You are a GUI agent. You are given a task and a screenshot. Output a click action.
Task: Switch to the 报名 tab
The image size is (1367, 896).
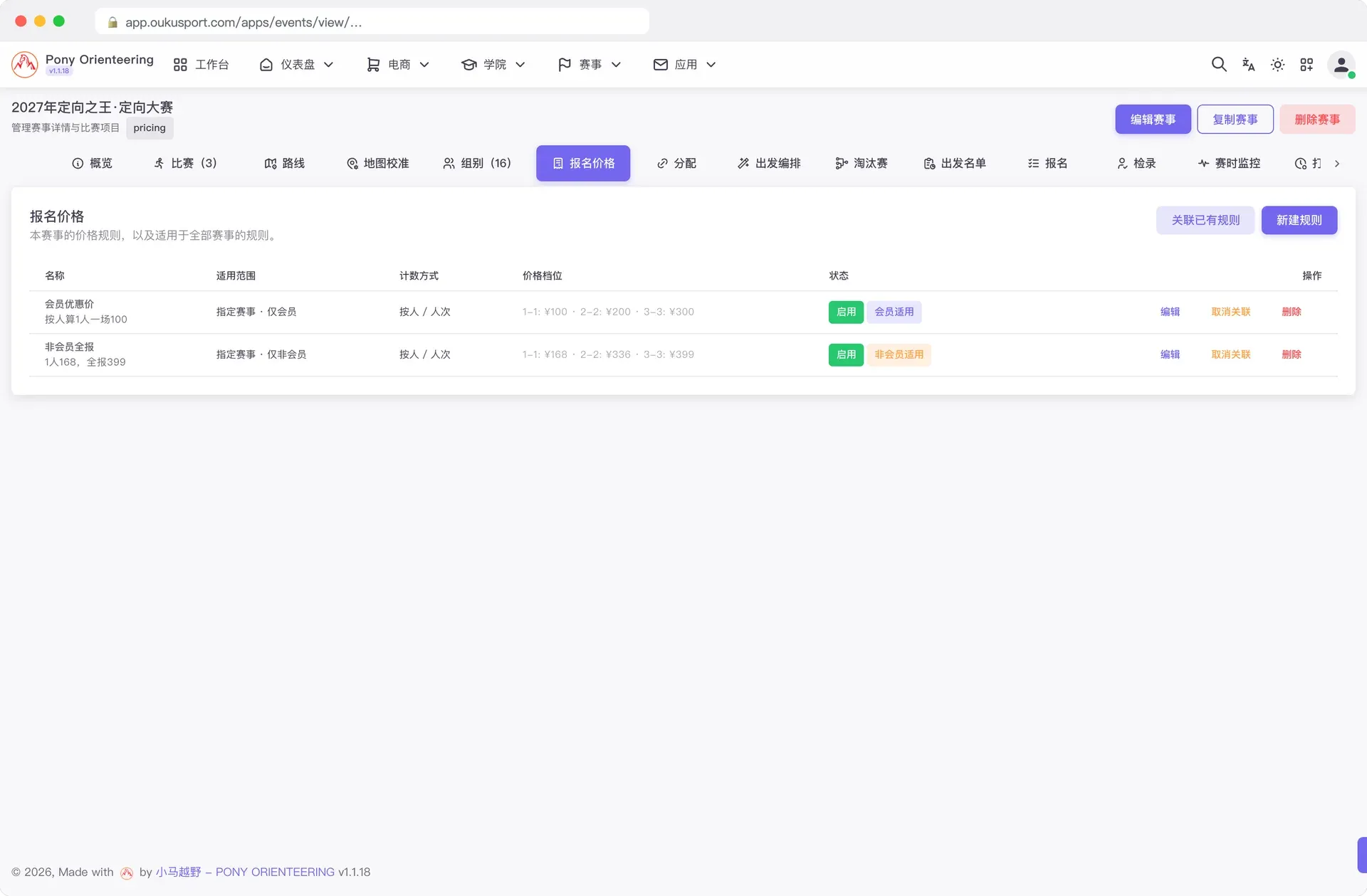click(x=1047, y=164)
